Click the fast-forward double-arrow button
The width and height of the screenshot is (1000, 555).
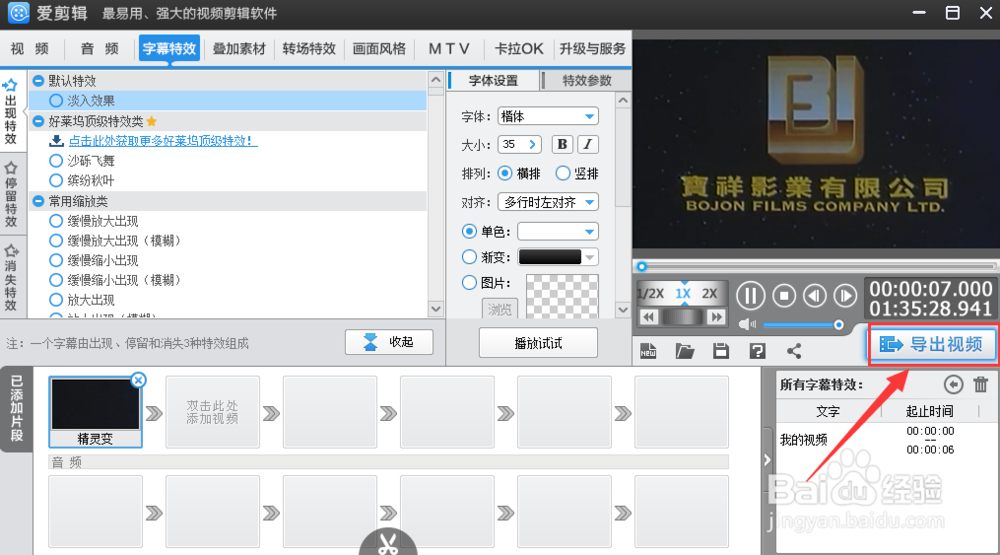pos(716,317)
